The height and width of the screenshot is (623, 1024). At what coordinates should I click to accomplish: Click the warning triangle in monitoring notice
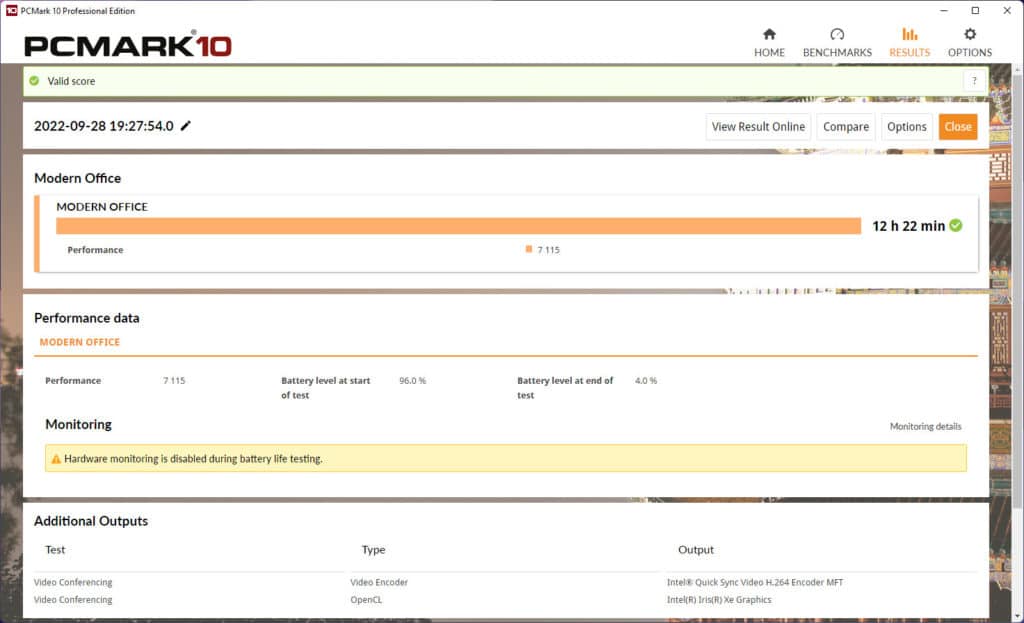tap(56, 459)
